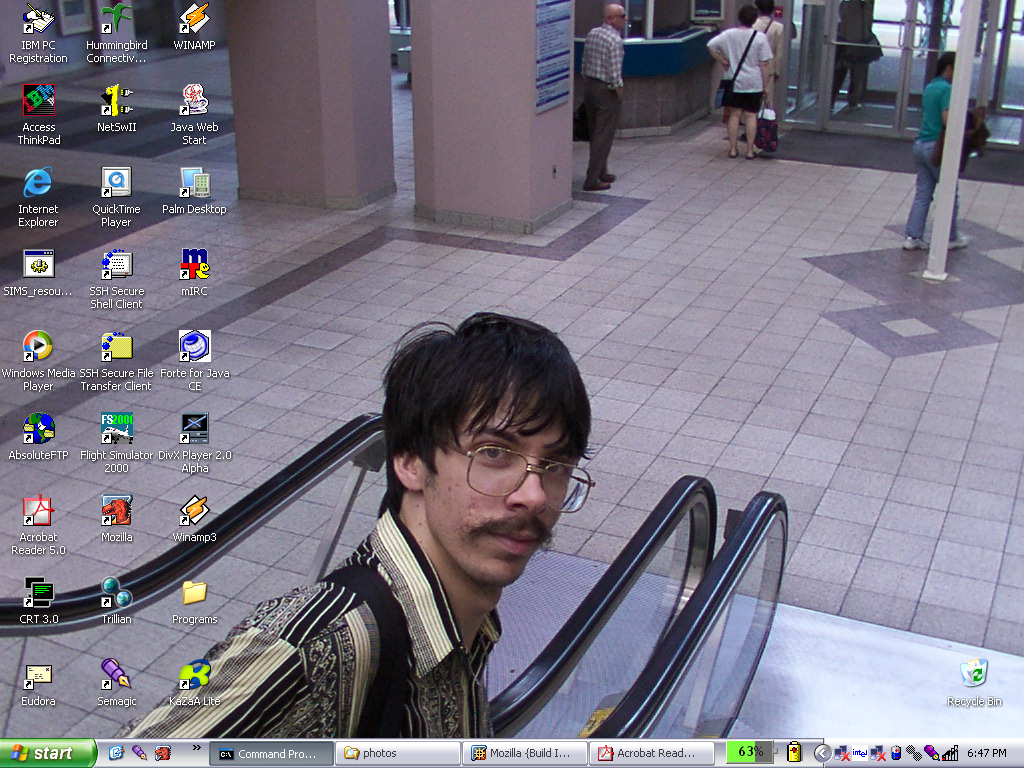Expand the Quick Launch overflow chevron
Viewport: 1024px width, 768px height.
196,748
